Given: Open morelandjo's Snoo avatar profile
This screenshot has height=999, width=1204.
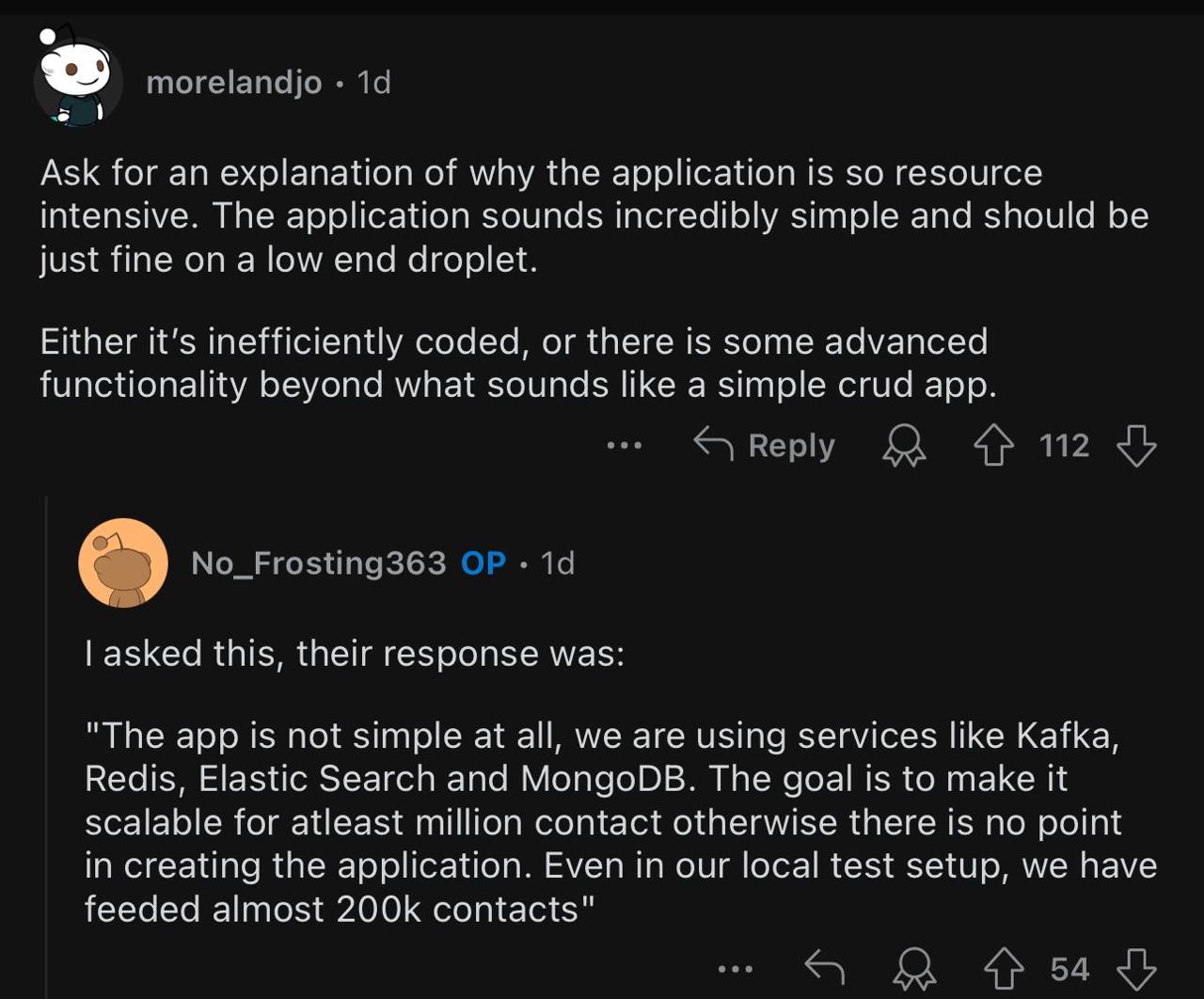Looking at the screenshot, I should coord(78,83).
